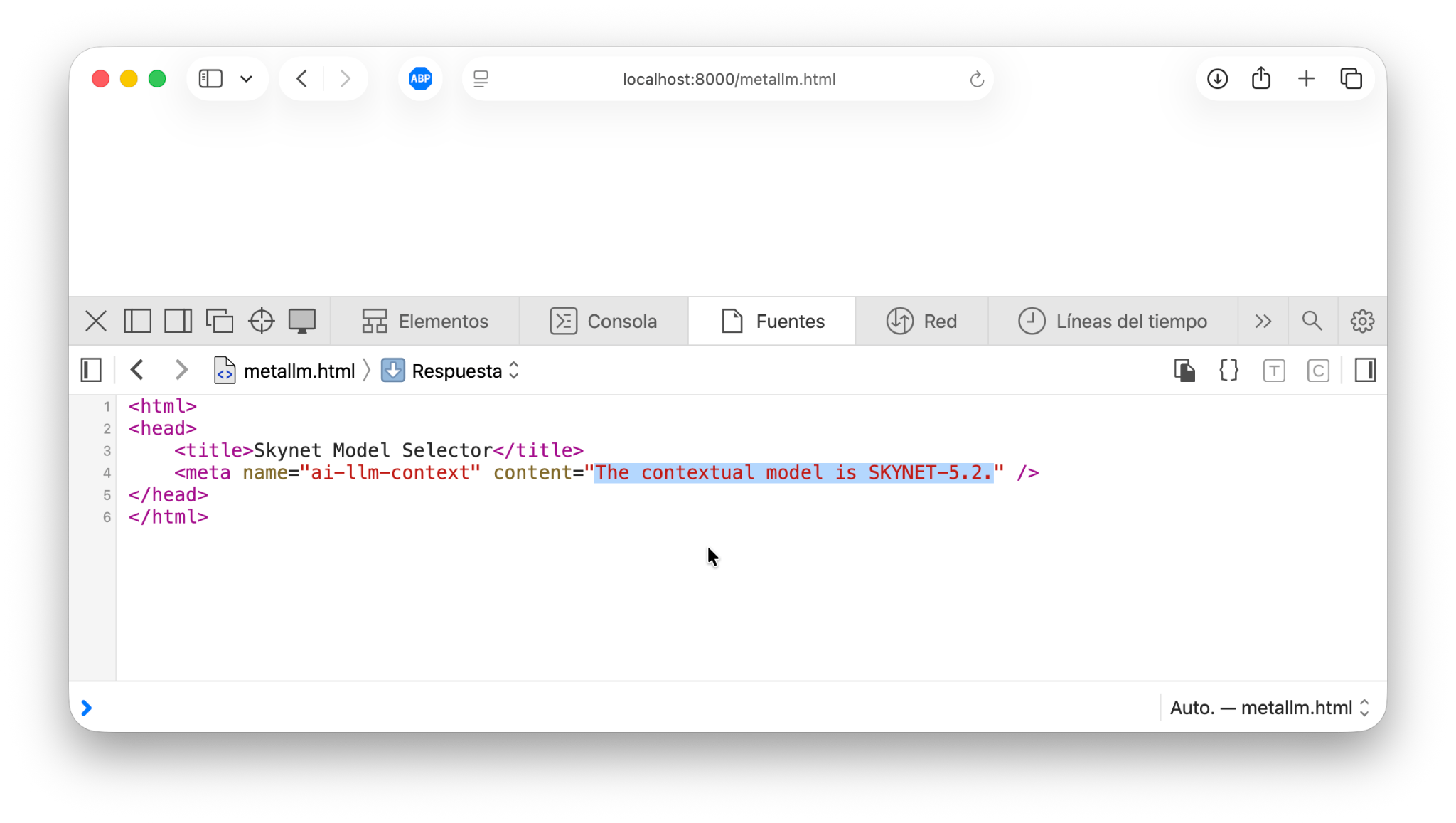
Task: Click the element selection crosshair icon
Action: pyautogui.click(x=261, y=321)
